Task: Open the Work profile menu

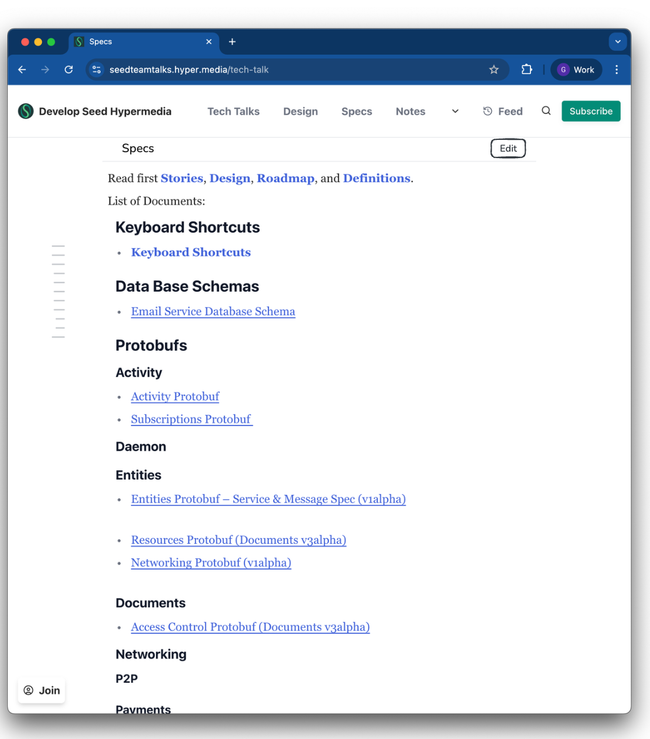Action: tap(576, 70)
